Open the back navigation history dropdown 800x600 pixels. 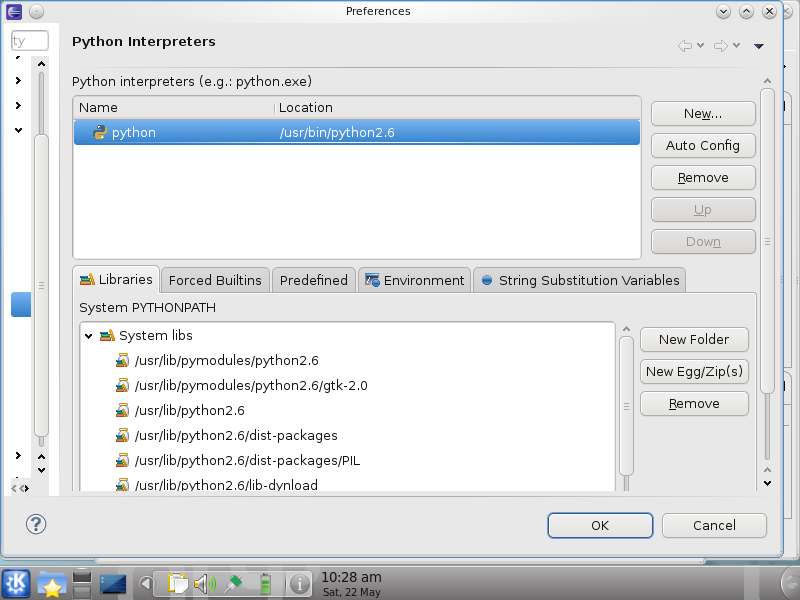click(x=701, y=45)
